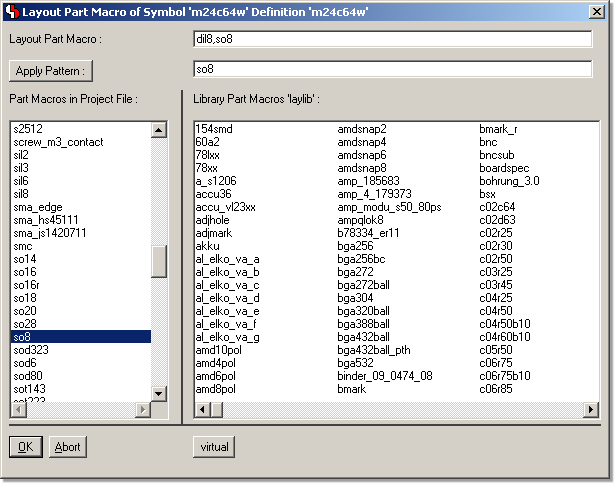This screenshot has width=615, height=484.
Task: Click the project list's horizontal scroll right arrow
Action: point(143,409)
